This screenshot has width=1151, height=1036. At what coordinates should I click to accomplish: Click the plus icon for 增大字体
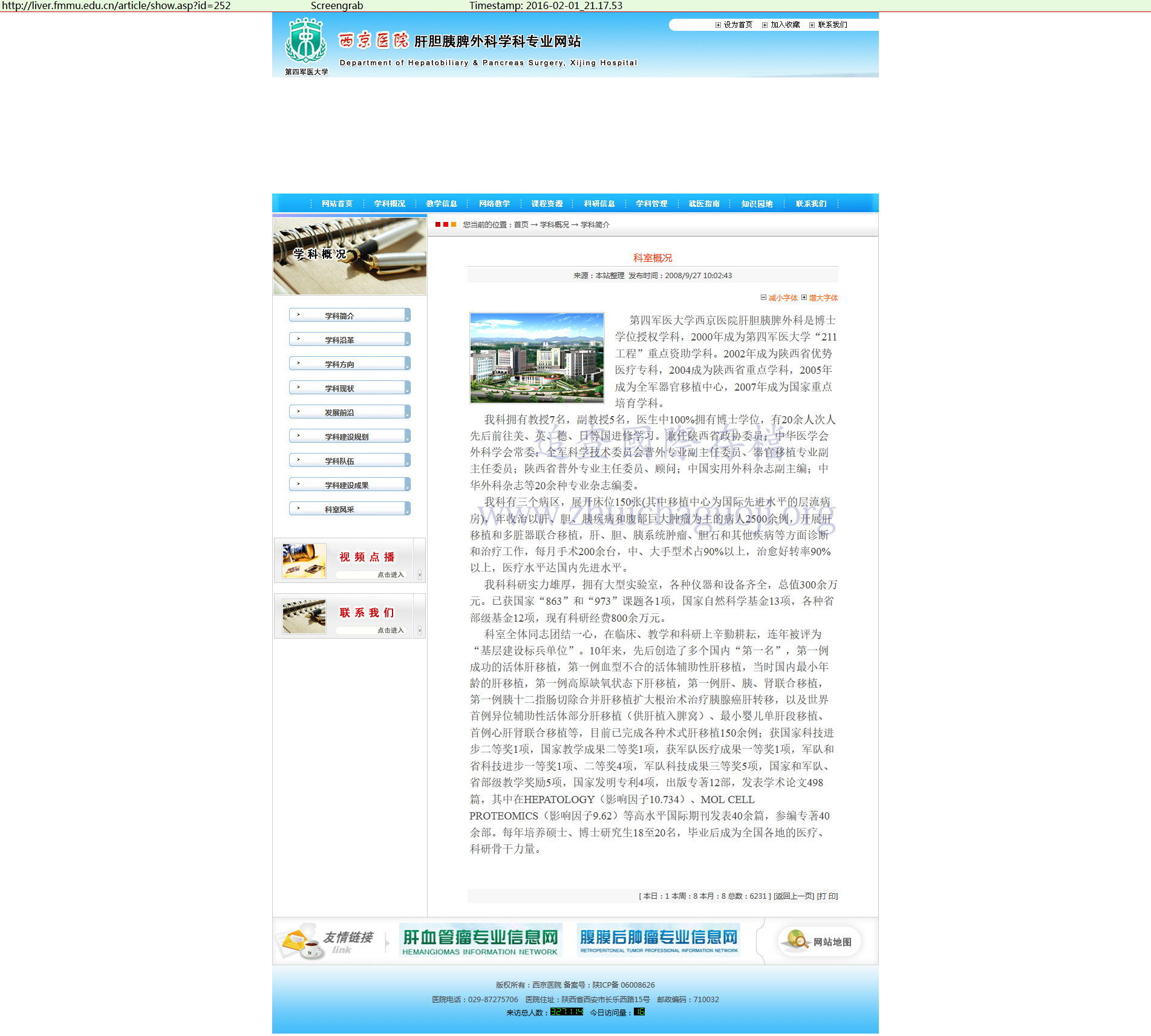pyautogui.click(x=804, y=298)
